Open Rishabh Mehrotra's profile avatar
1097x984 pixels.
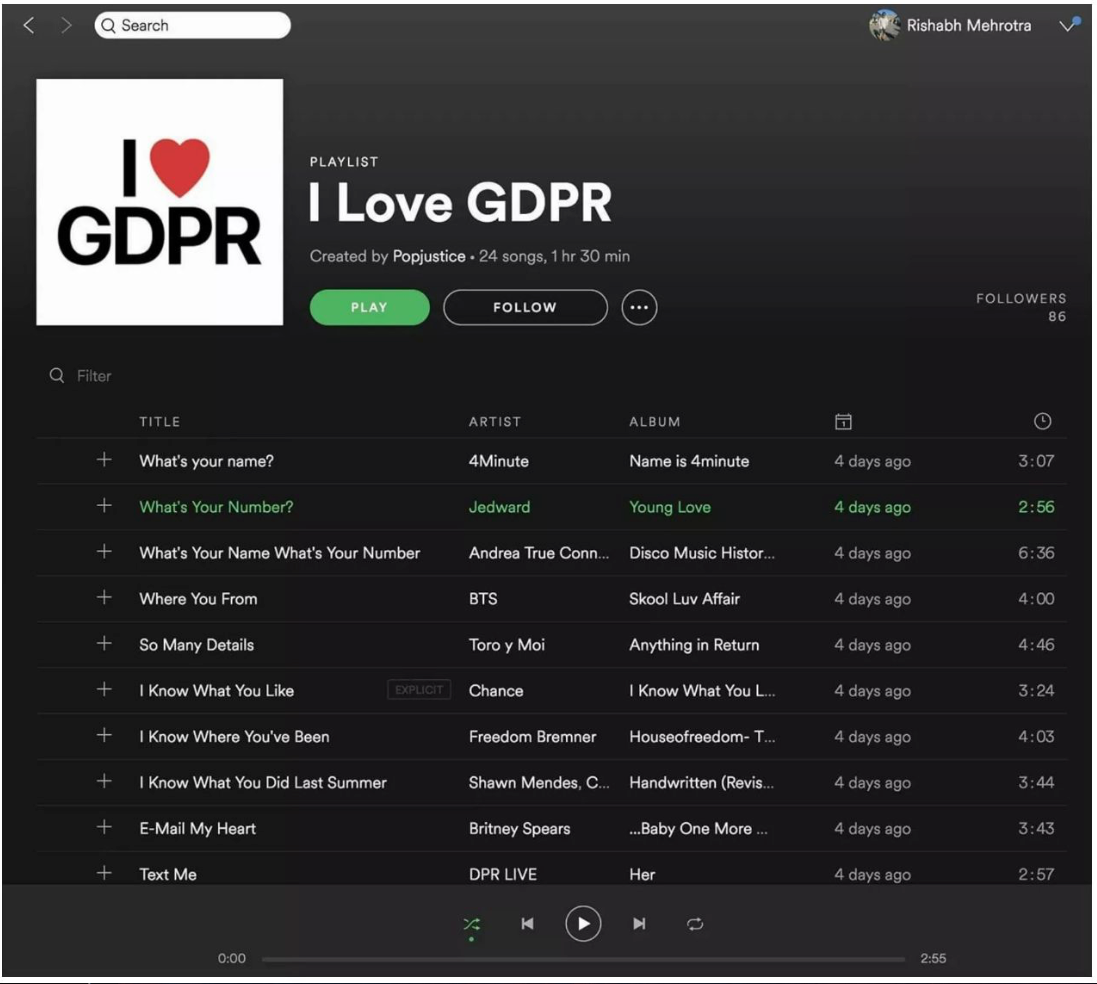(x=884, y=25)
